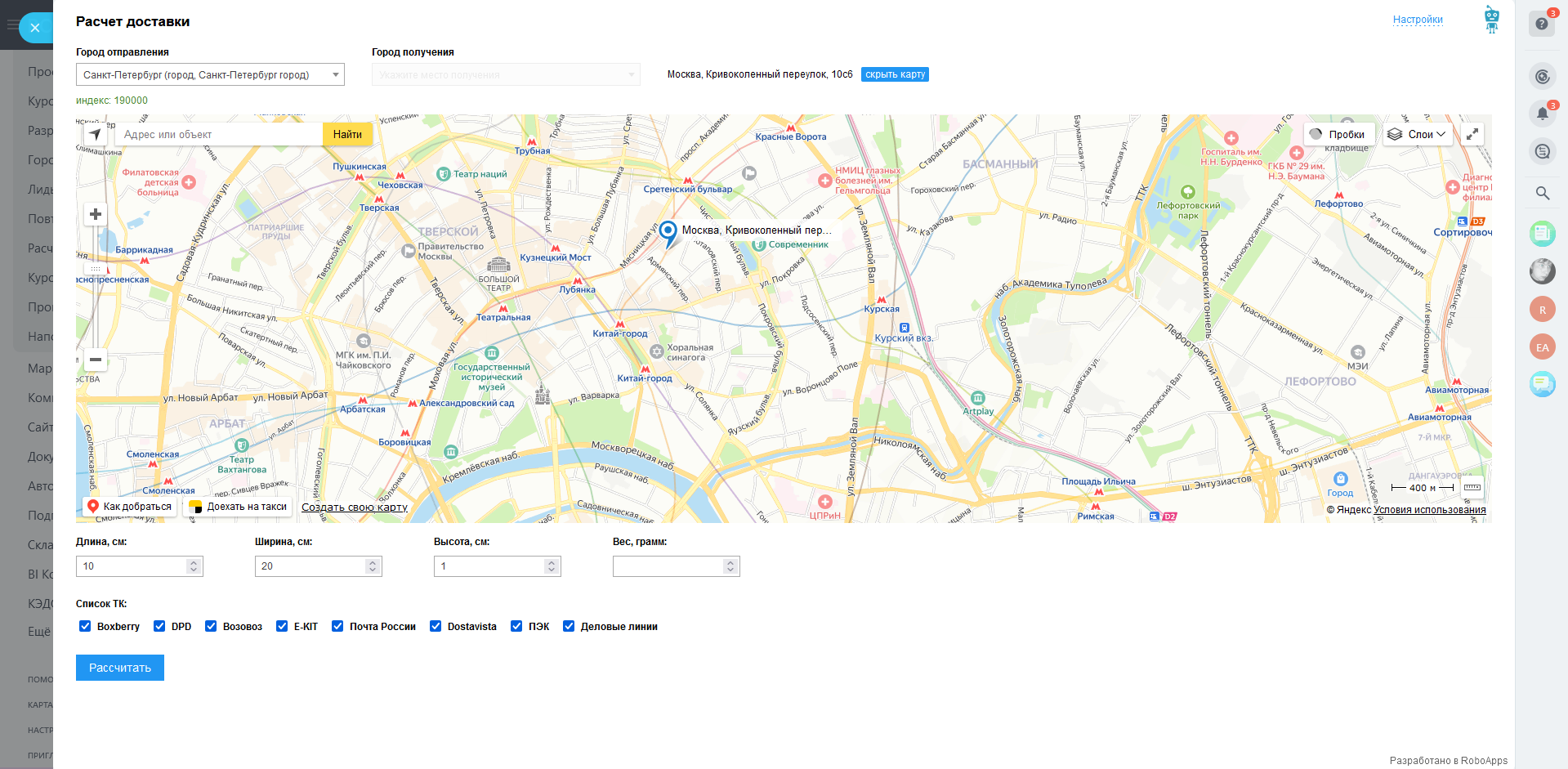1568x769 pixels.
Task: Expand the map to fullscreen
Action: click(1472, 134)
